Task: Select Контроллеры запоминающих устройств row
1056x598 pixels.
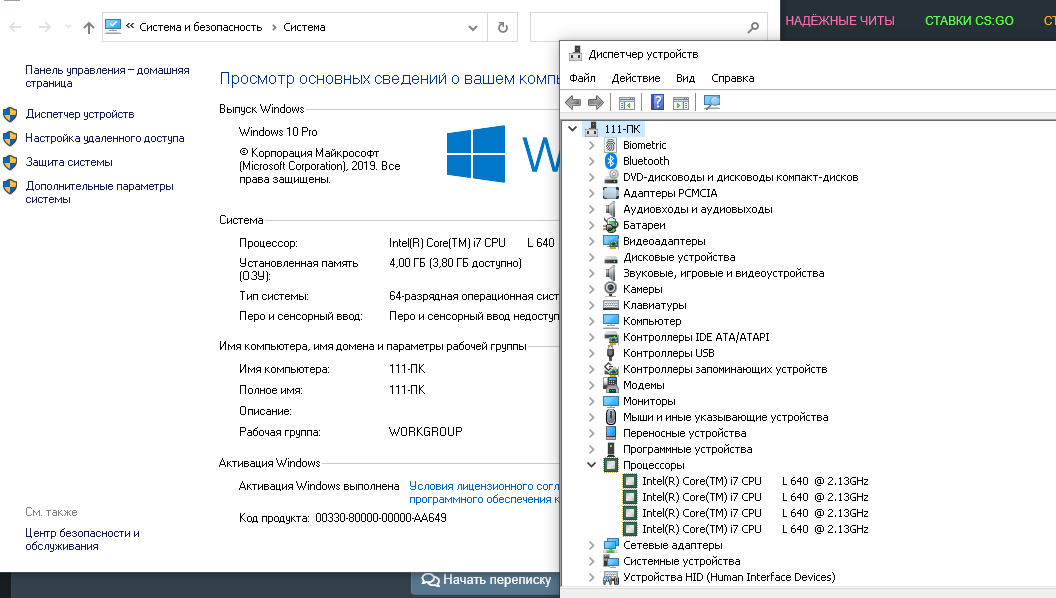Action: coord(725,369)
